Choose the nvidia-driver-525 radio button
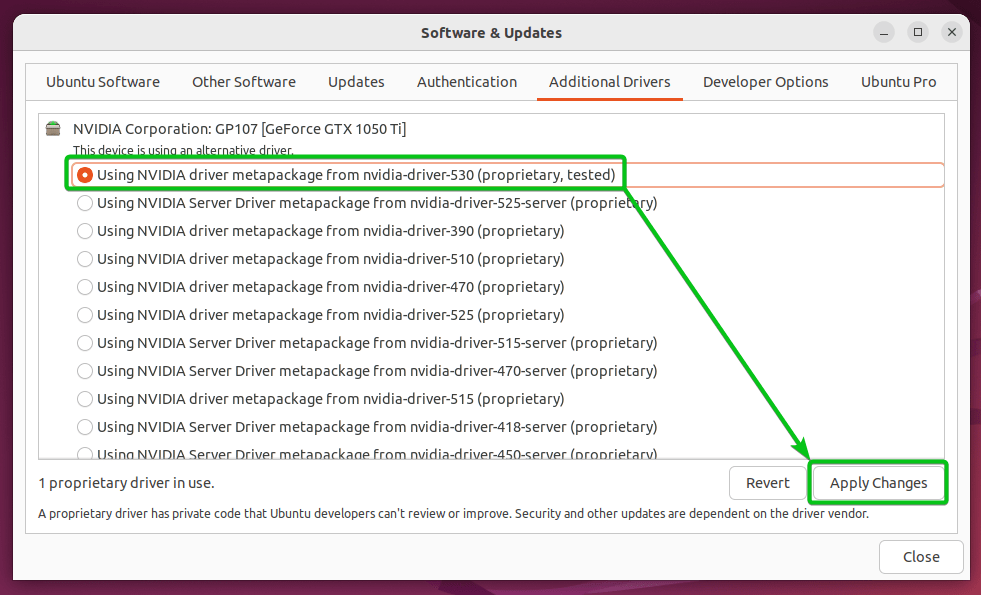 (x=84, y=315)
